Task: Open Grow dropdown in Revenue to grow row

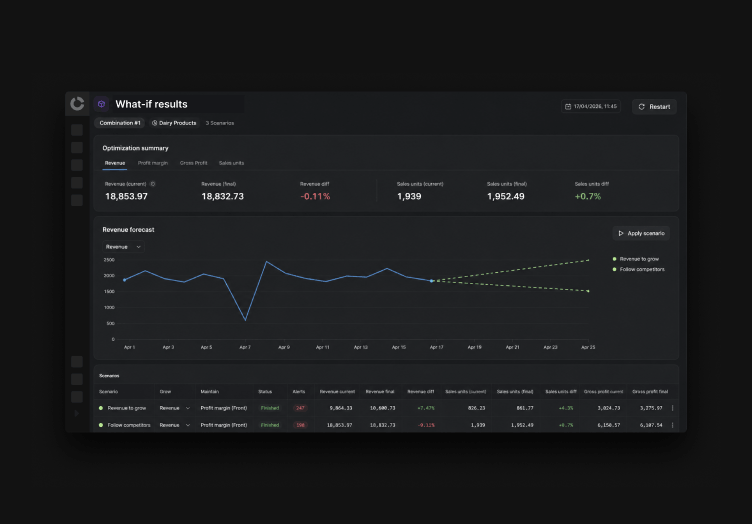Action: pyautogui.click(x=175, y=408)
